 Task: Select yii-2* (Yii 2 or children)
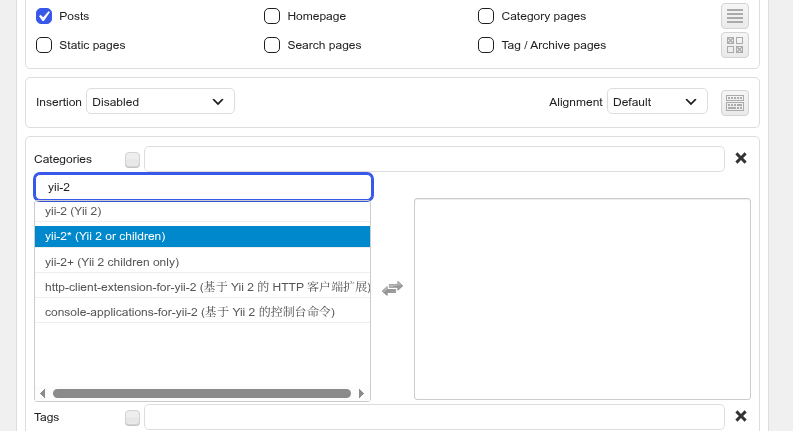point(202,236)
